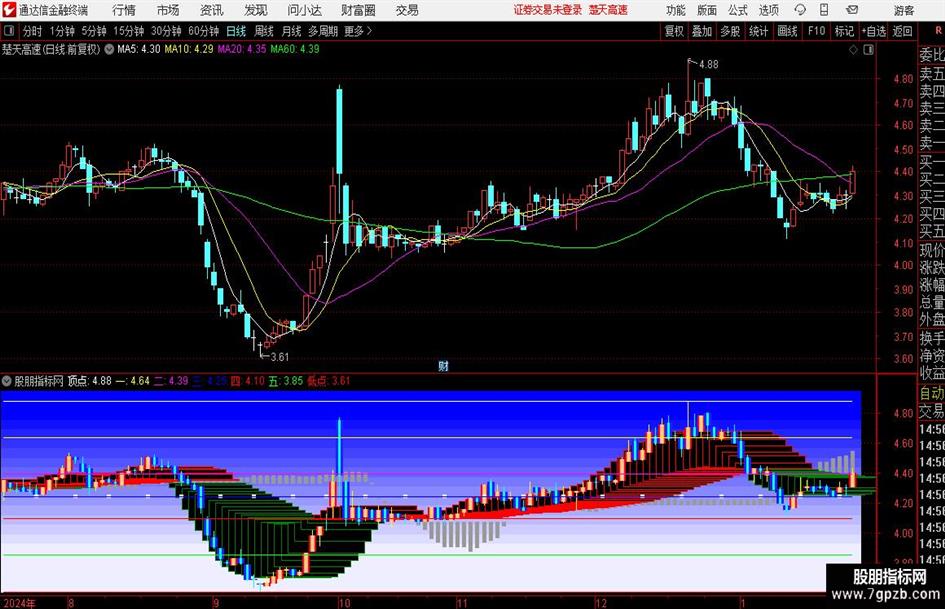Screen dimensions: 945x609
Task: Open the customer service headset icon
Action: pyautogui.click(x=800, y=10)
